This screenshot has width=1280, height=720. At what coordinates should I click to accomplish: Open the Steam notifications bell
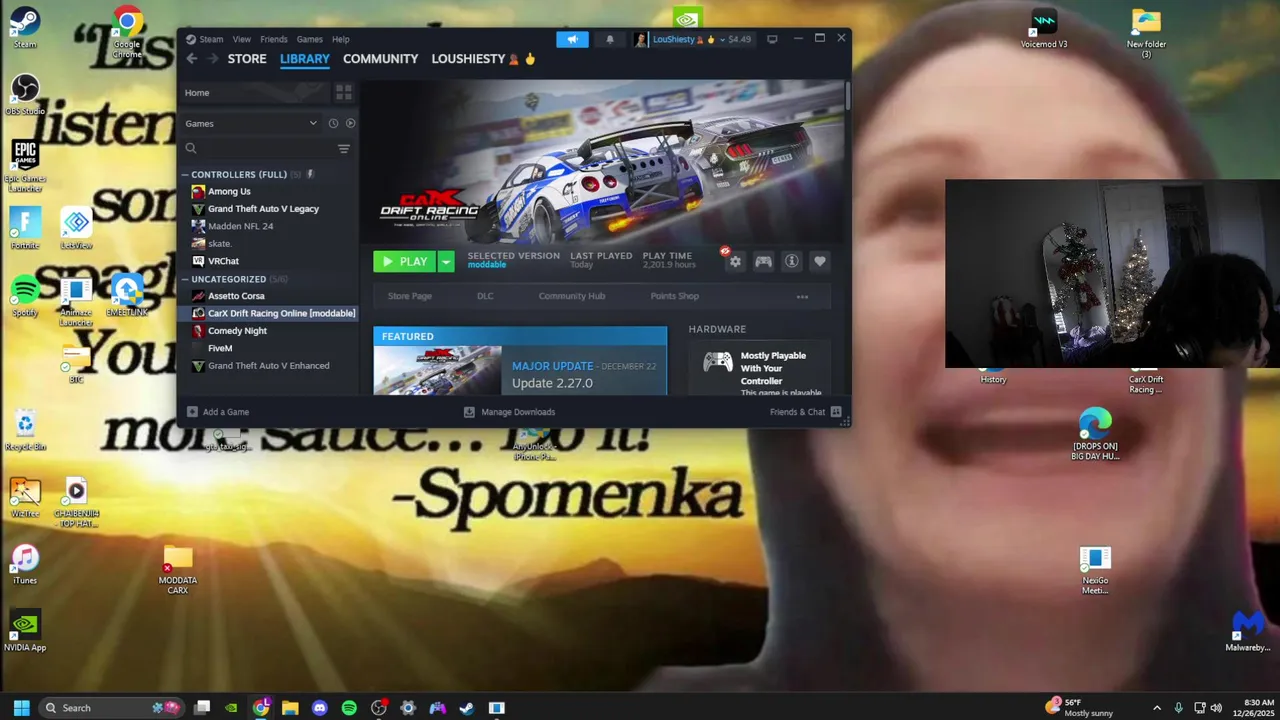click(609, 39)
